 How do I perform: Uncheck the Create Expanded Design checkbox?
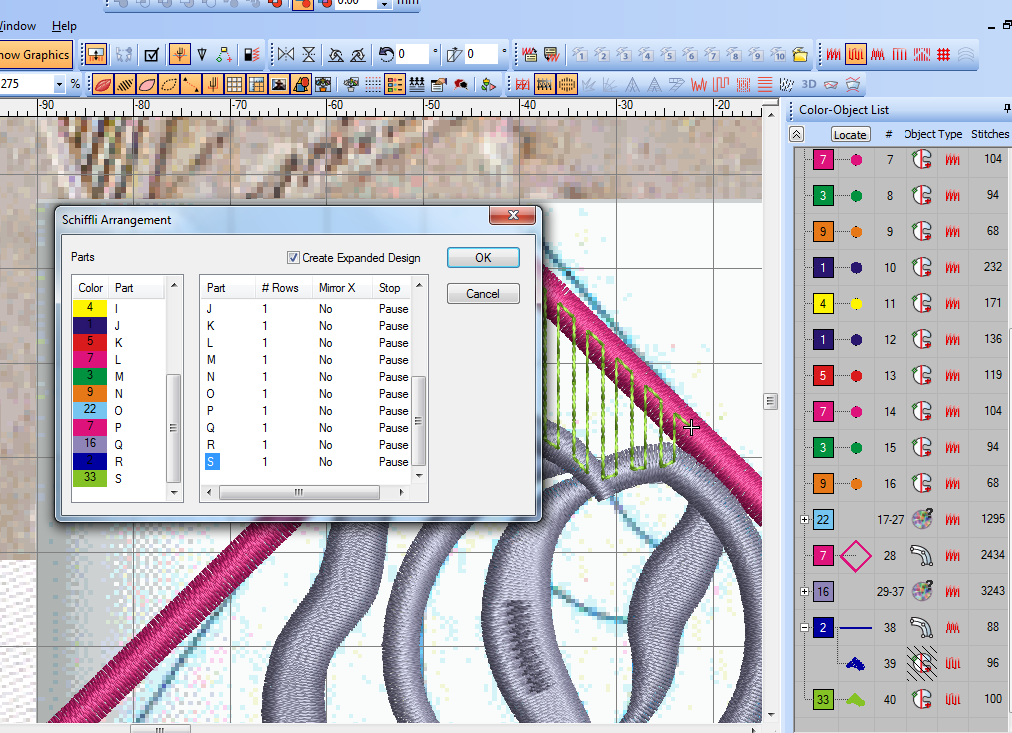click(293, 258)
